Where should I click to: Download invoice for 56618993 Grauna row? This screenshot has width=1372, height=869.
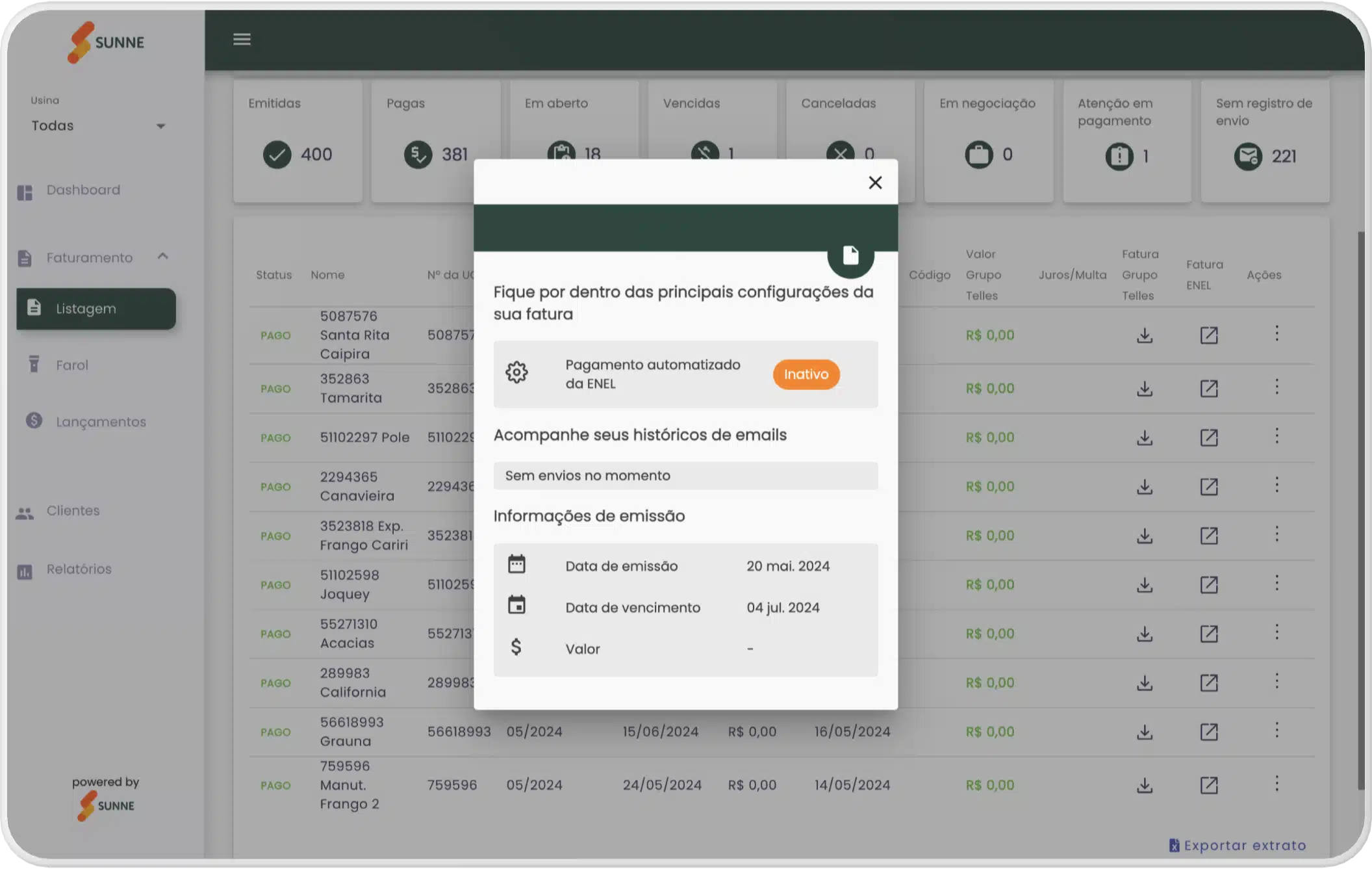tap(1145, 733)
